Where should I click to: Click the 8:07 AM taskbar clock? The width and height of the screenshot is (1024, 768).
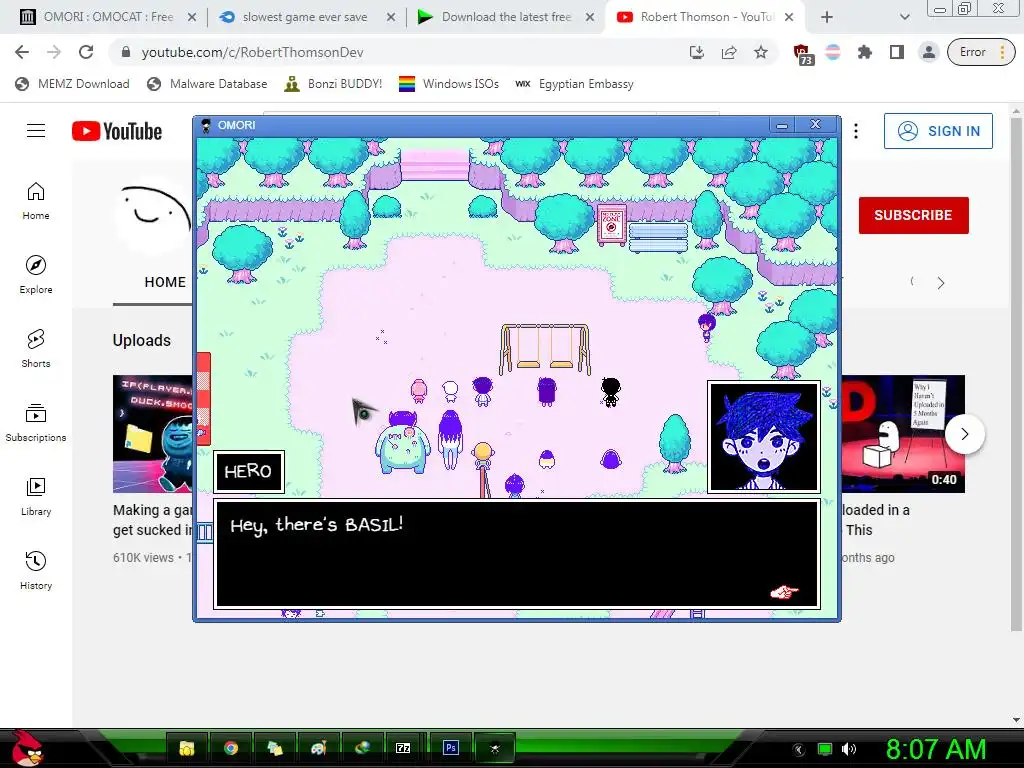pos(935,749)
